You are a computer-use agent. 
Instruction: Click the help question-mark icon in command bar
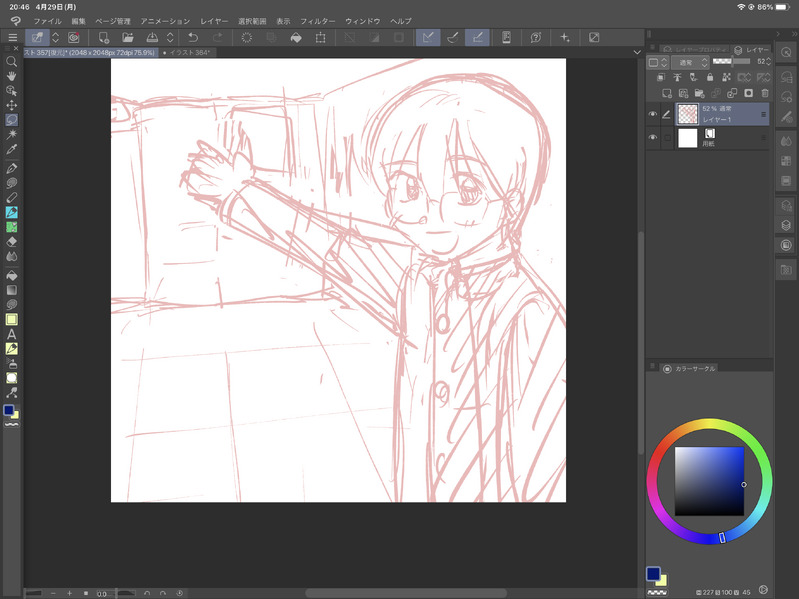pos(536,38)
